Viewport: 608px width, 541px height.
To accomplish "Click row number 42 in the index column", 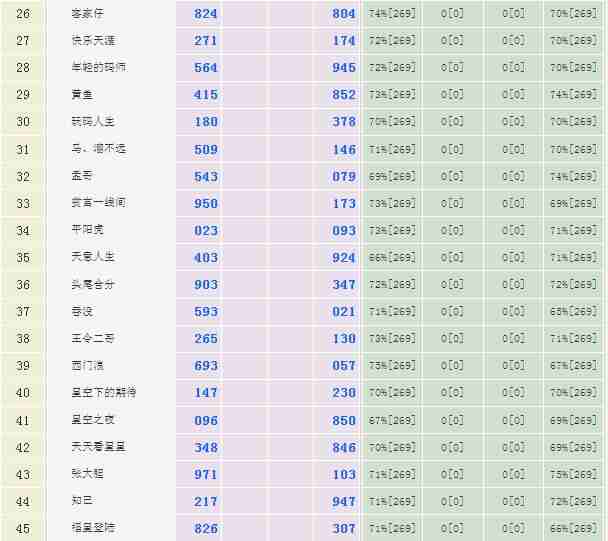I will pos(23,447).
